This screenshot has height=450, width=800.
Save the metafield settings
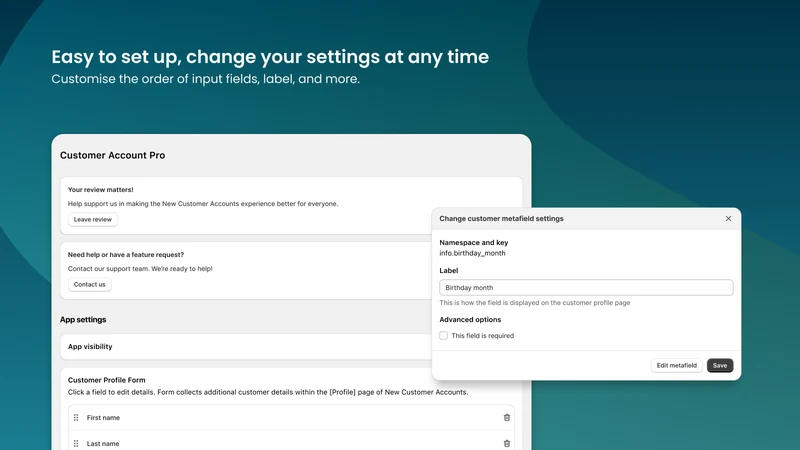(719, 365)
